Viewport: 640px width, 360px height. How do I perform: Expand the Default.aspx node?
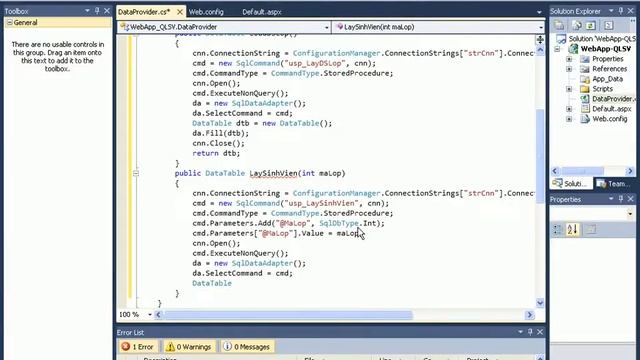coord(569,109)
